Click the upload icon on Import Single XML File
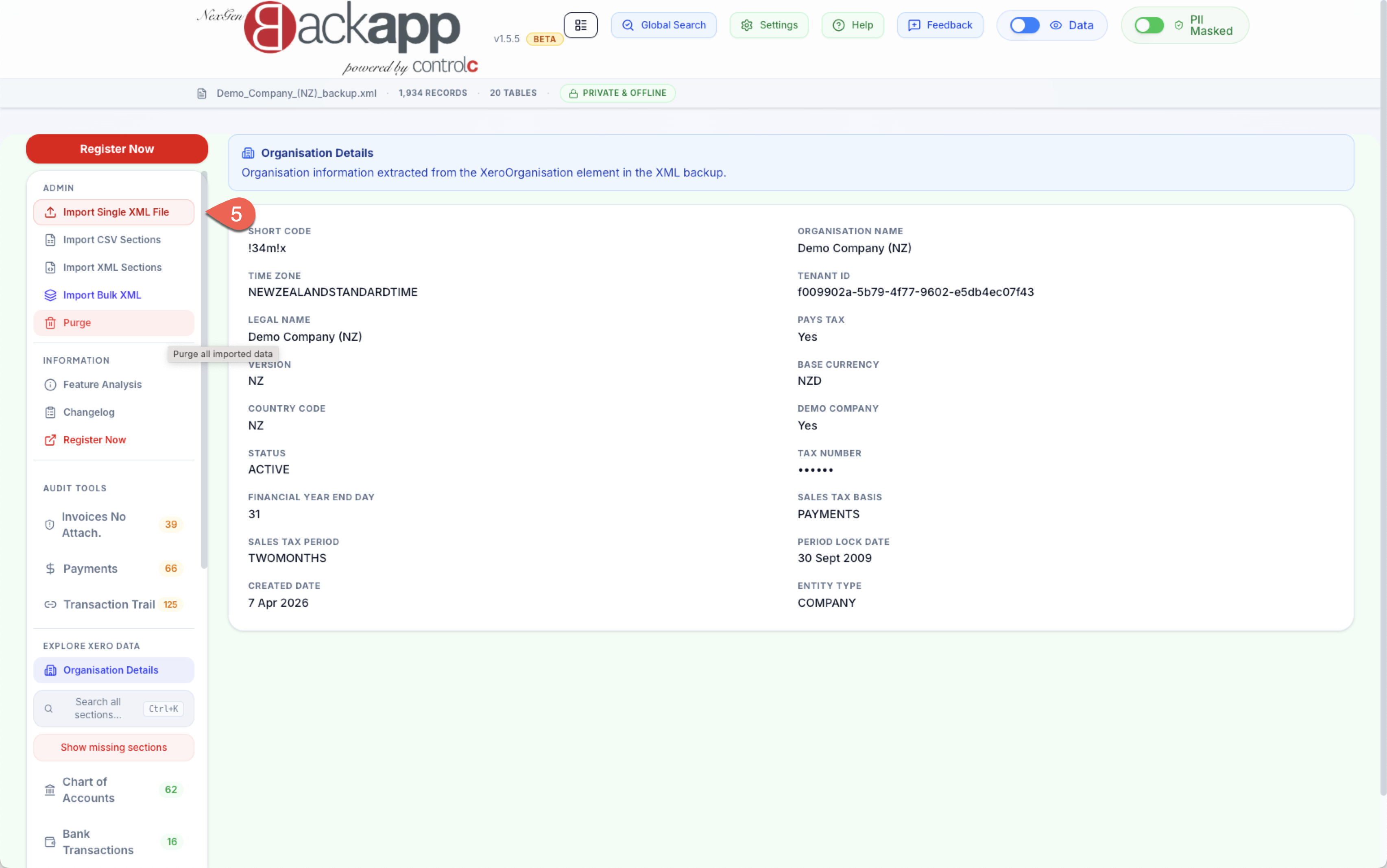 coord(50,212)
